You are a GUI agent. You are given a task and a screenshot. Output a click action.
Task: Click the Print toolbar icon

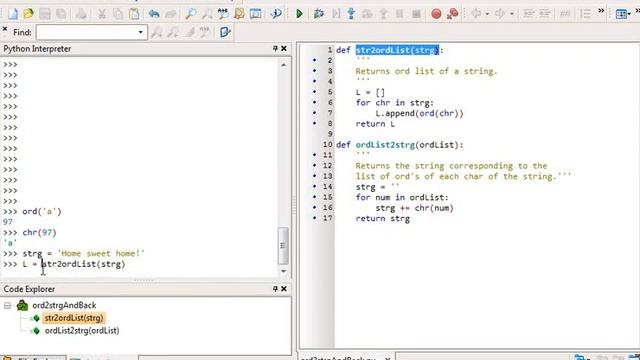(81, 14)
